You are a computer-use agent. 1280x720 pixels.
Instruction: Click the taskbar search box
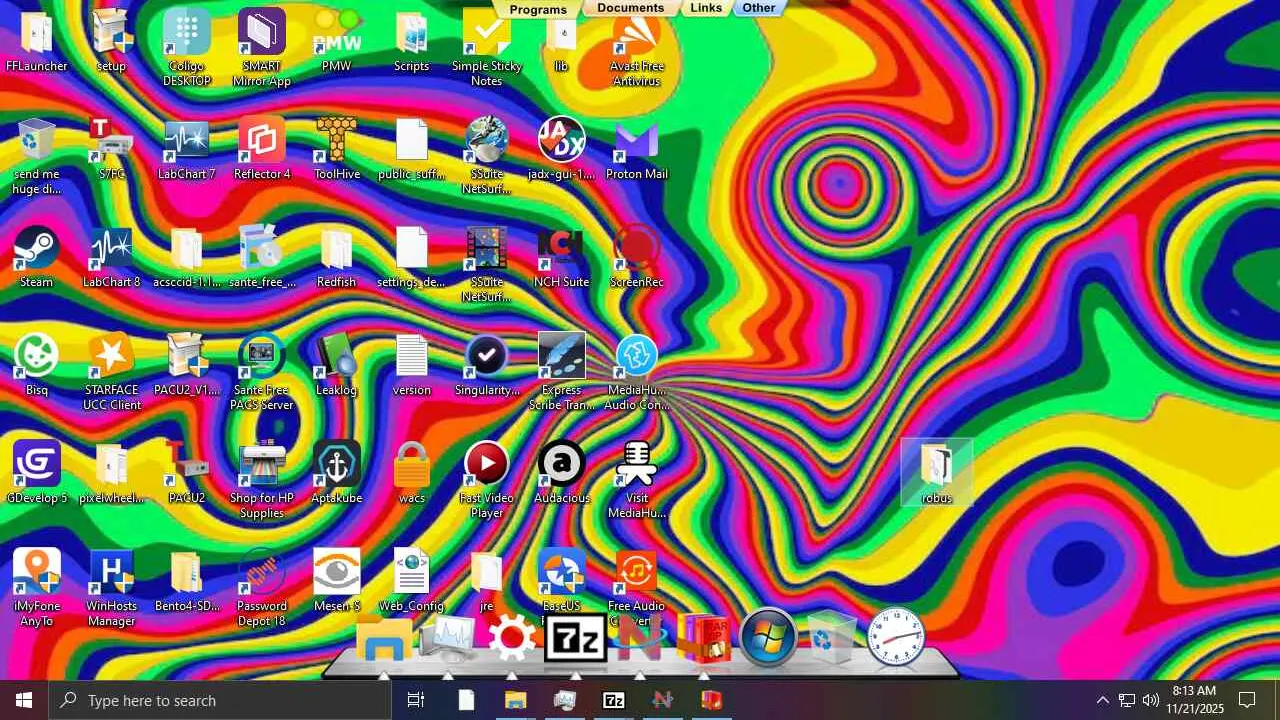click(x=220, y=700)
